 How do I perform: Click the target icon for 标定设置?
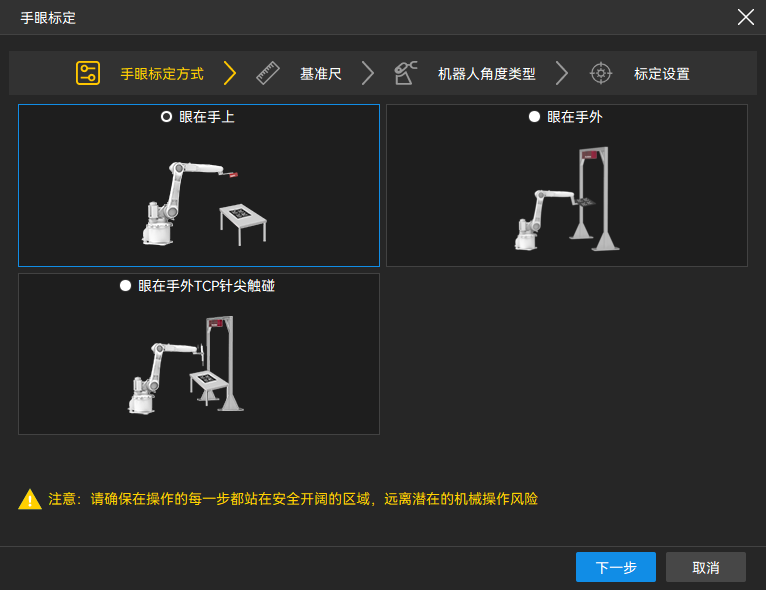tap(600, 73)
